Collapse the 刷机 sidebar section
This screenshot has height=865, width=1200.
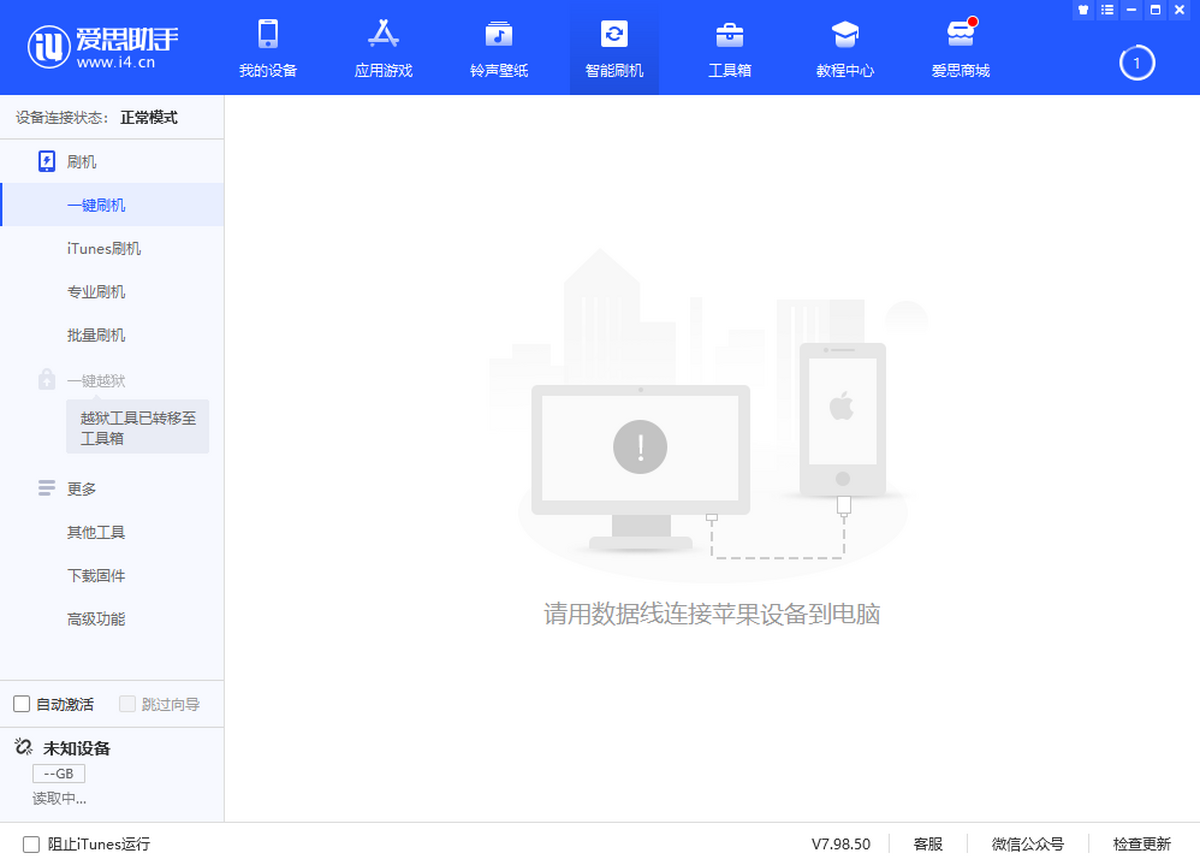[82, 162]
